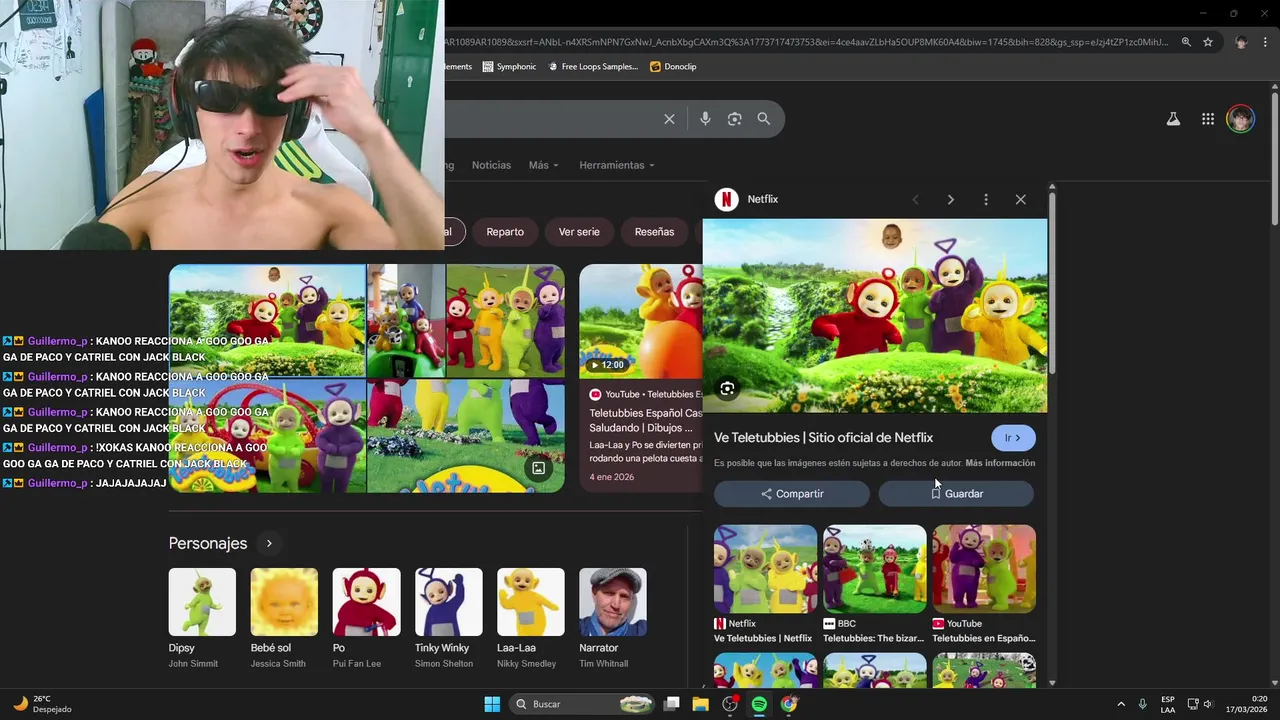Switch to the Noticias tab
This screenshot has width=1280, height=720.
(491, 165)
